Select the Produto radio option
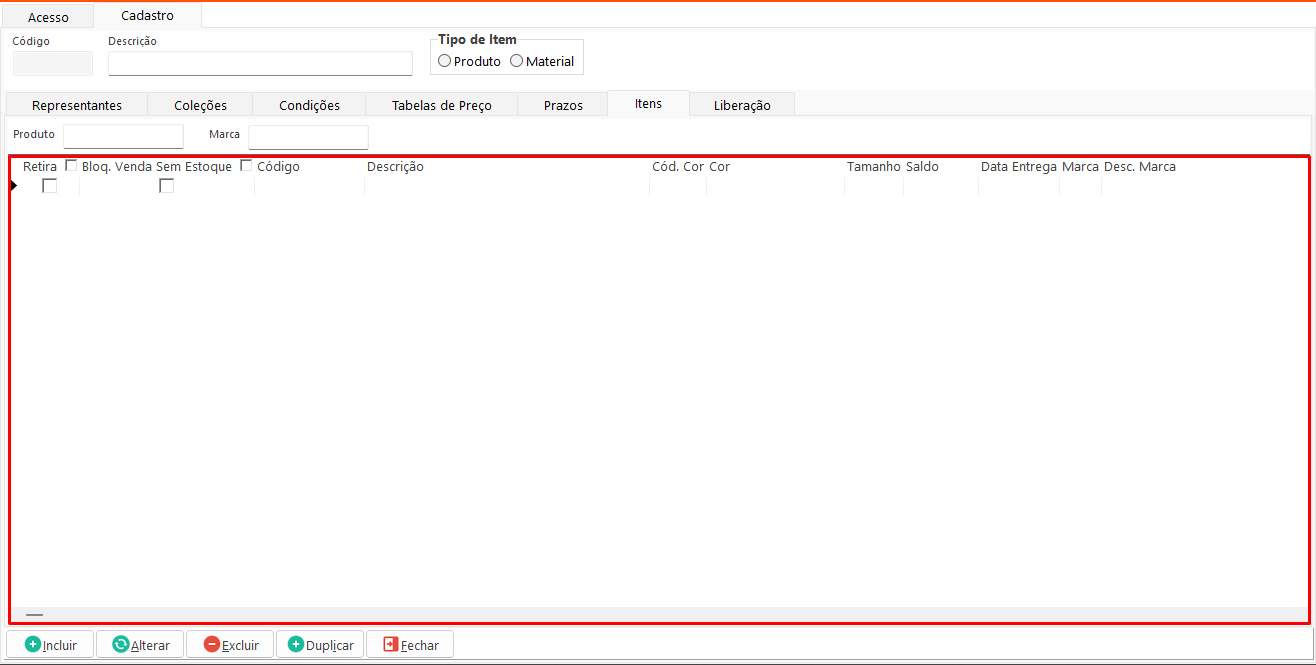 [x=445, y=61]
